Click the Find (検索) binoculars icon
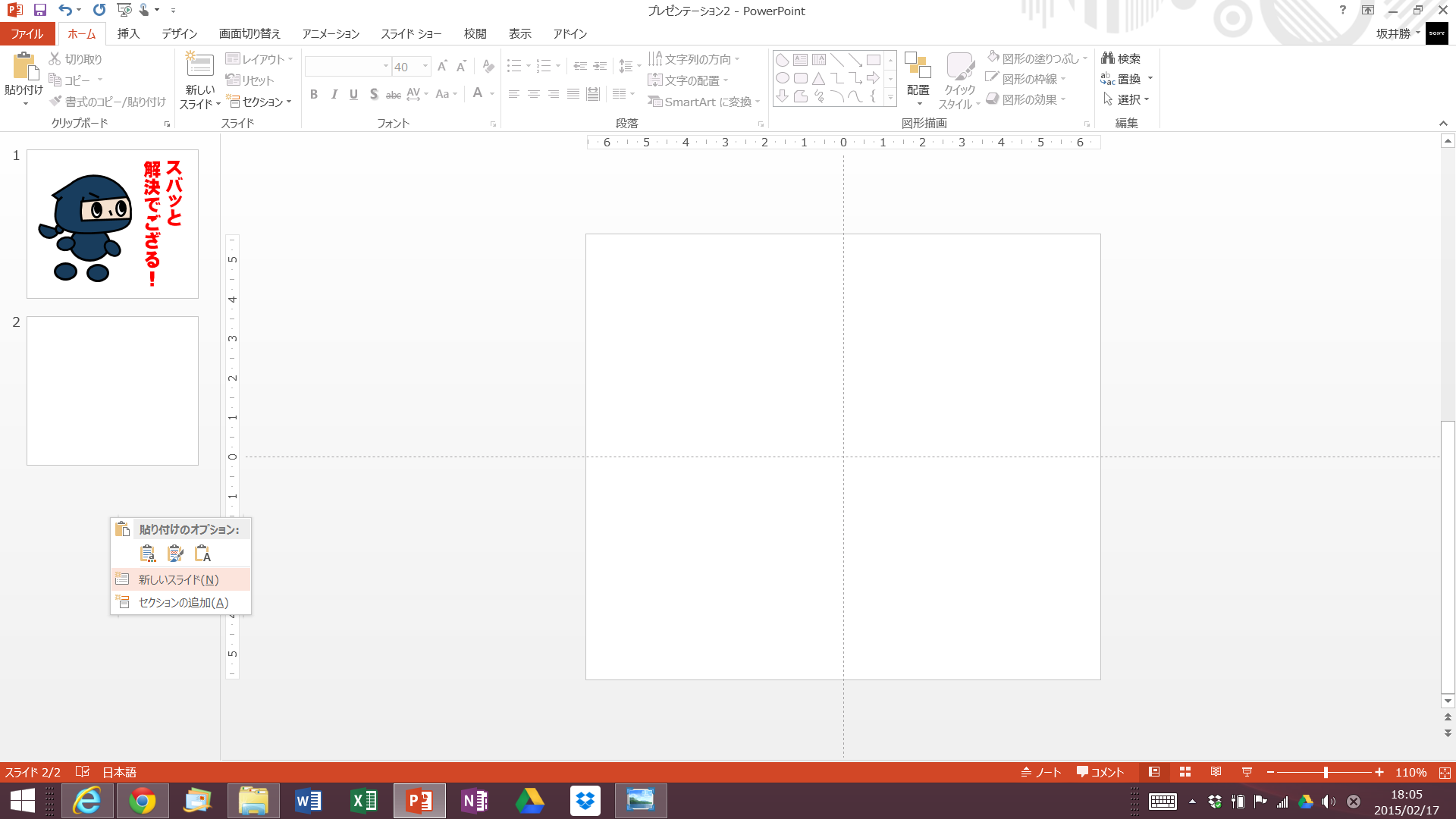 pyautogui.click(x=1108, y=58)
